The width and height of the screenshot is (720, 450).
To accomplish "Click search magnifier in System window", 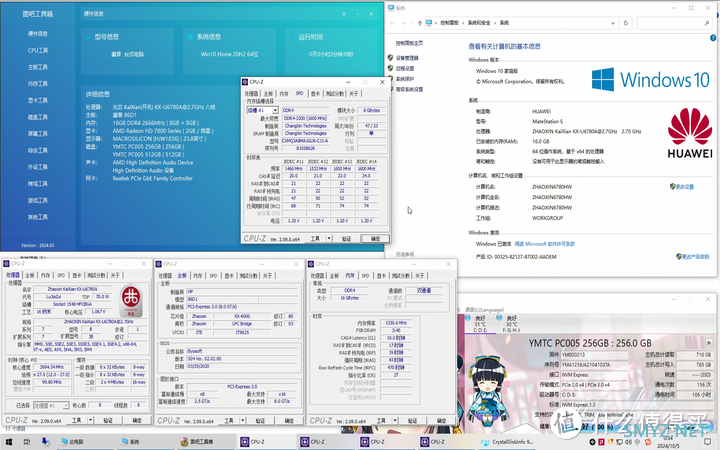I will point(707,23).
